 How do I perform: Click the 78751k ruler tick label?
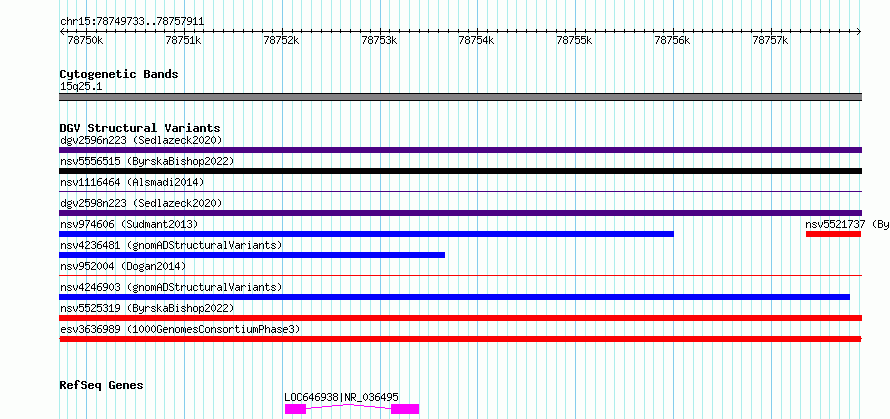point(183,40)
